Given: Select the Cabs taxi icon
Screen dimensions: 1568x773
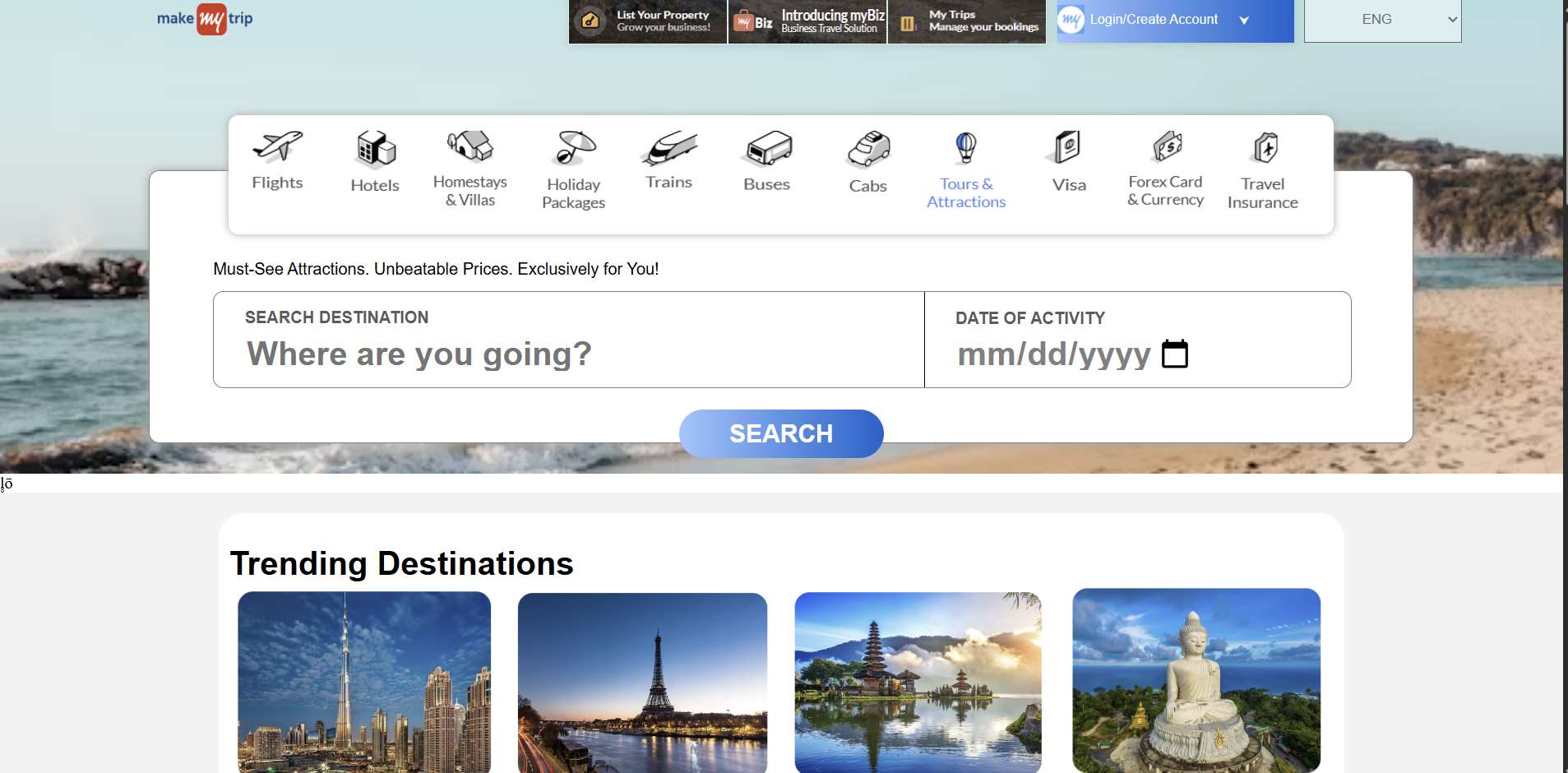Looking at the screenshot, I should pos(868,150).
